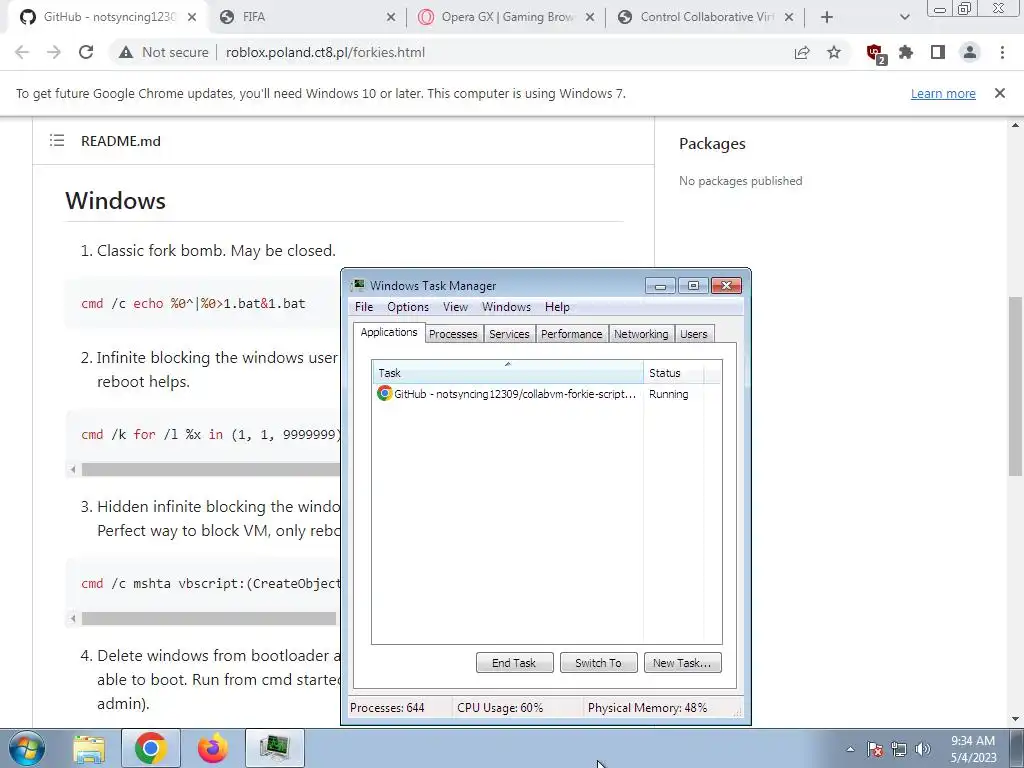The image size is (1024, 768).
Task: Switch to the Users tab
Action: pyautogui.click(x=694, y=334)
